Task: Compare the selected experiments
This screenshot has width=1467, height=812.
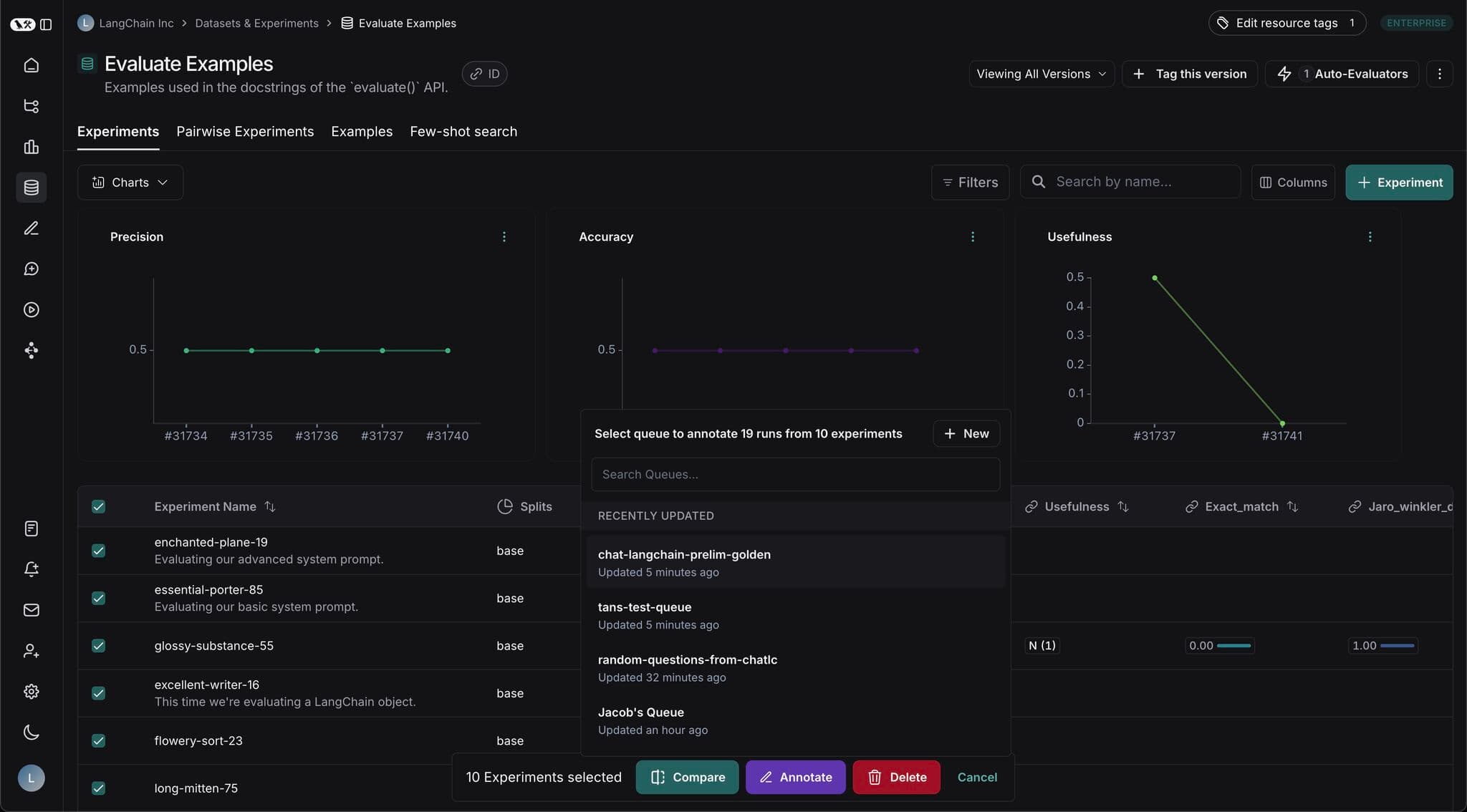Action: click(686, 777)
